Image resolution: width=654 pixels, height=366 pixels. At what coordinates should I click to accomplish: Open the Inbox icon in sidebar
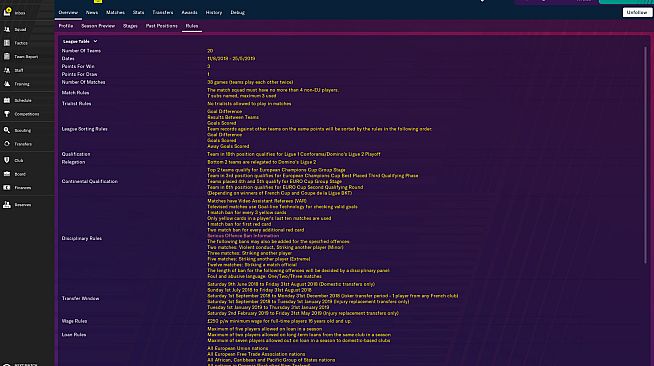coord(7,12)
